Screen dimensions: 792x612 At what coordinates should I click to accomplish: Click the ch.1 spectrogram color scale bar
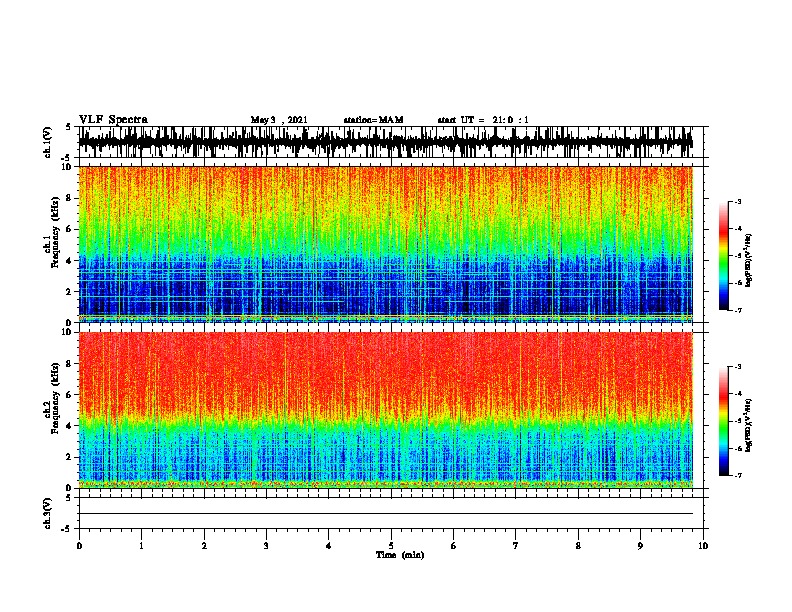click(723, 256)
